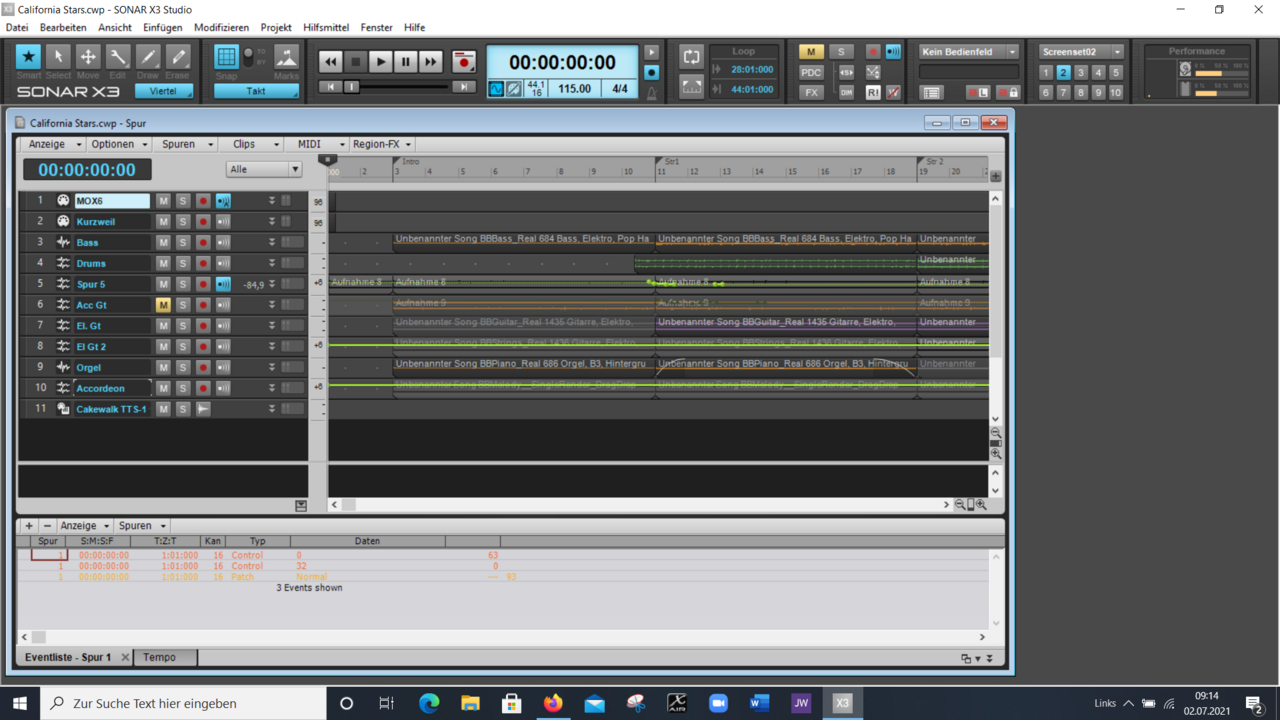
Task: Click the minus button in event list
Action: [x=47, y=525]
